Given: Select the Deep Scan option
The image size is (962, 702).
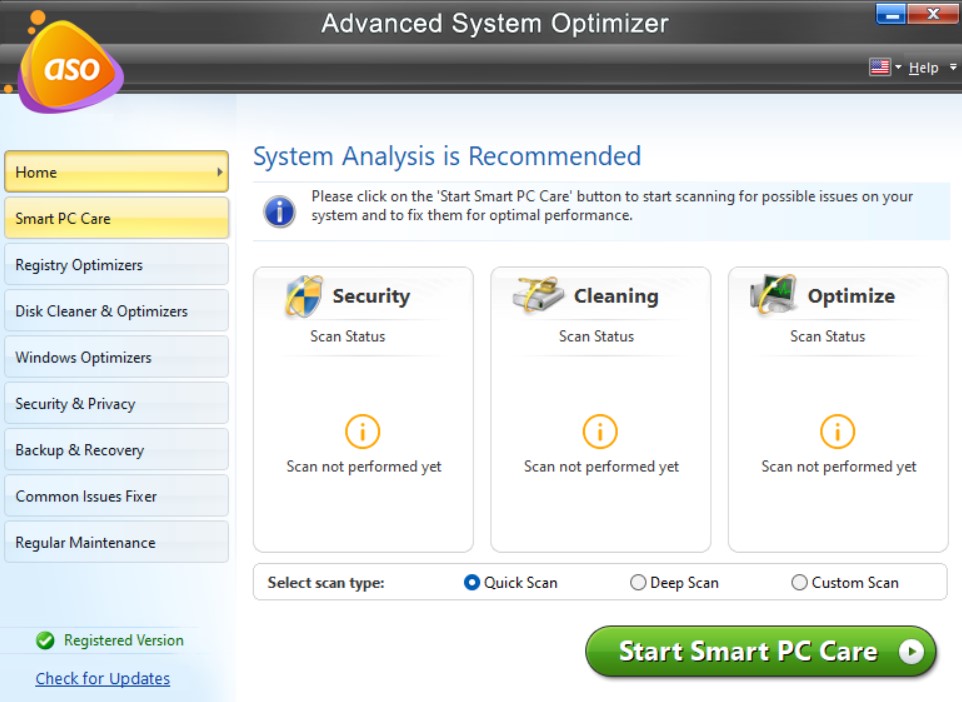Looking at the screenshot, I should coord(637,582).
